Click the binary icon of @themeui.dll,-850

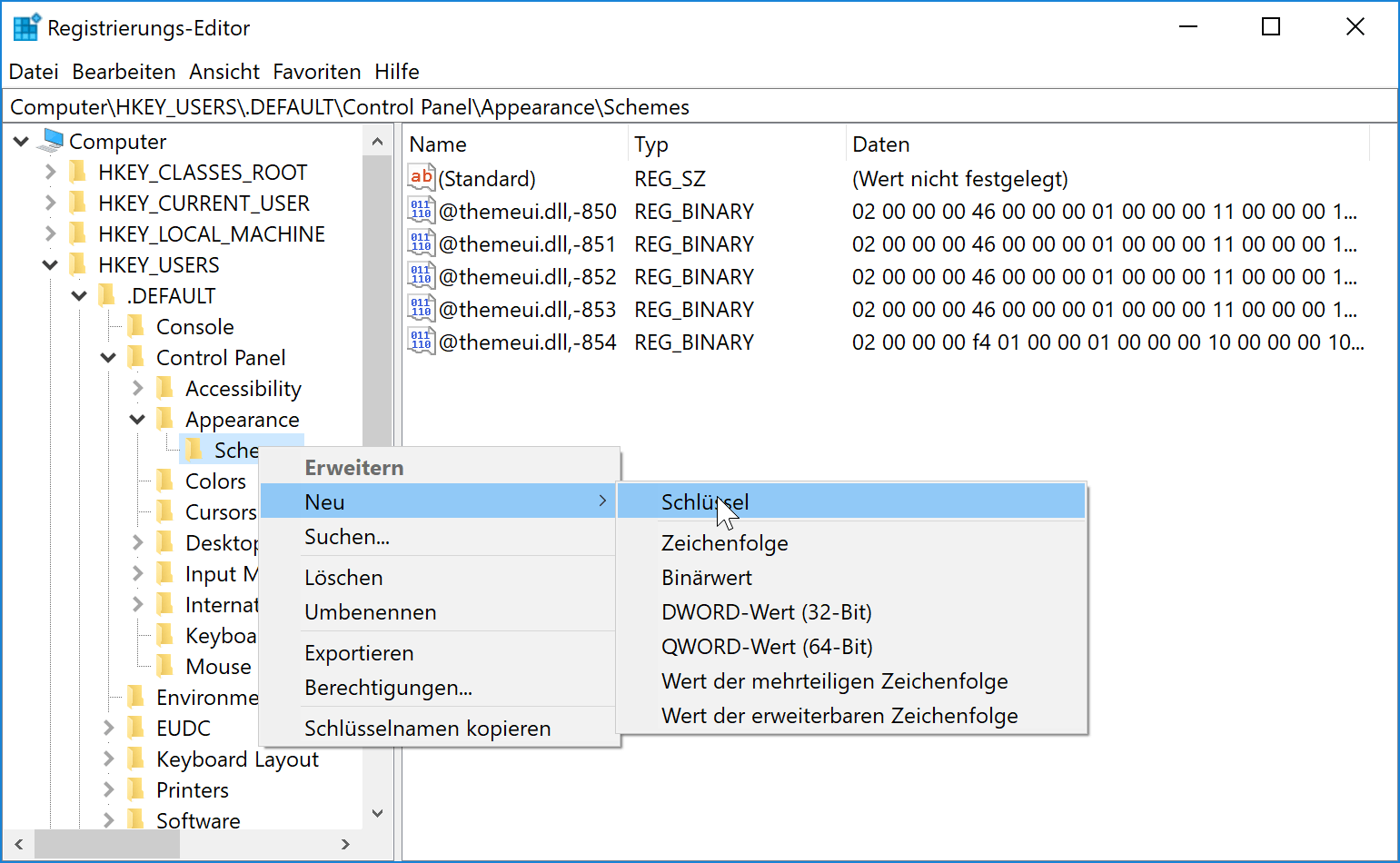[421, 211]
